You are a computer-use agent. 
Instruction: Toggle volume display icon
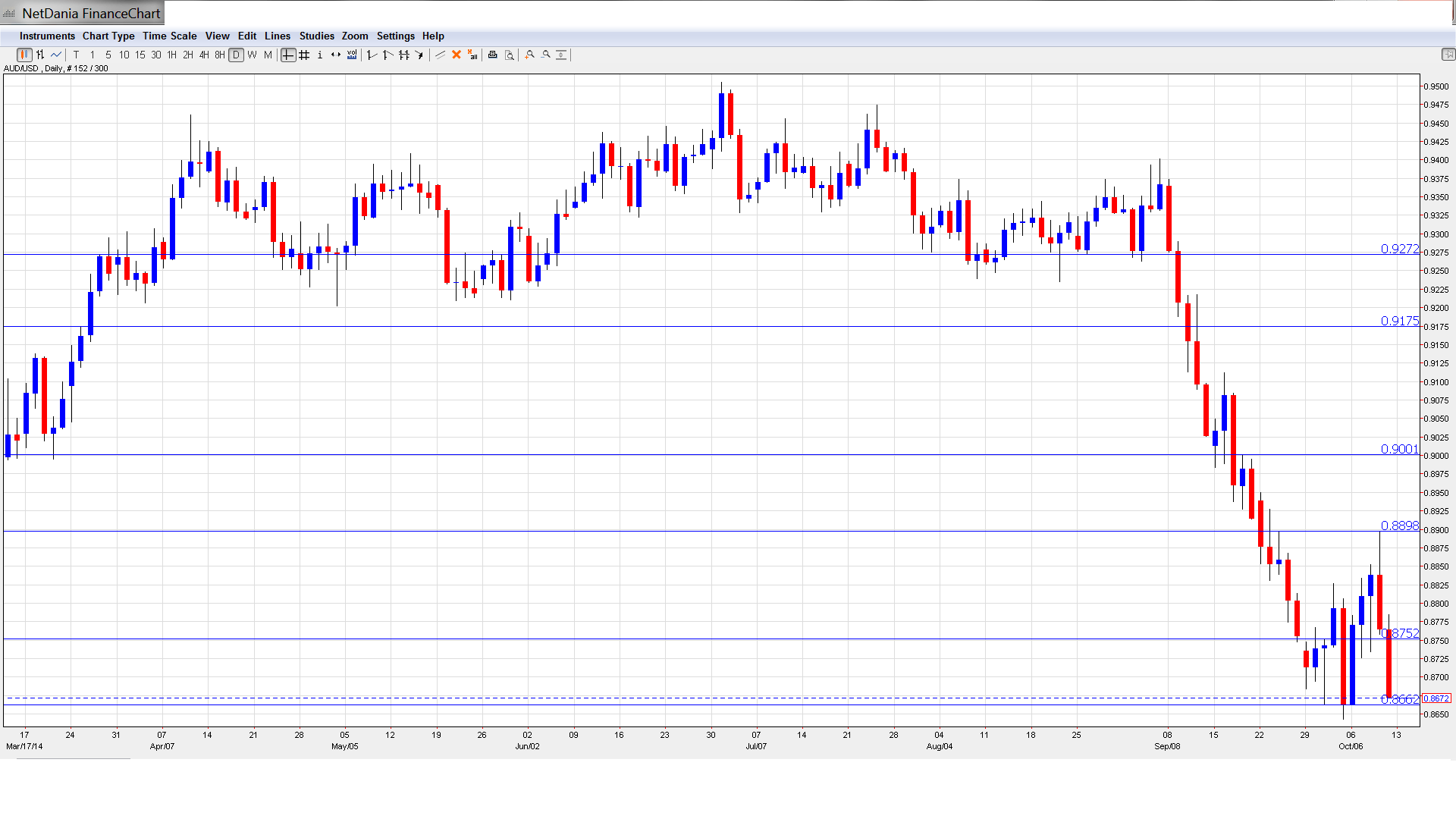[x=352, y=55]
